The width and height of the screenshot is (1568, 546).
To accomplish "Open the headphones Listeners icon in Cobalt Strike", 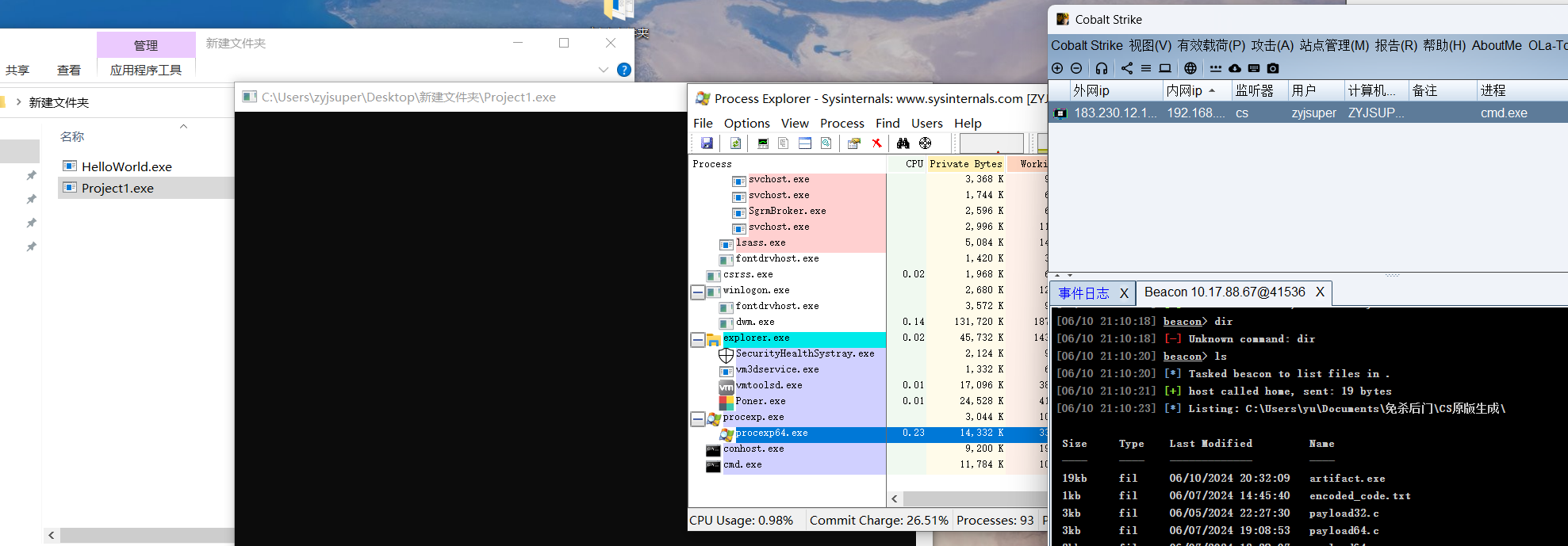I will point(1102,68).
